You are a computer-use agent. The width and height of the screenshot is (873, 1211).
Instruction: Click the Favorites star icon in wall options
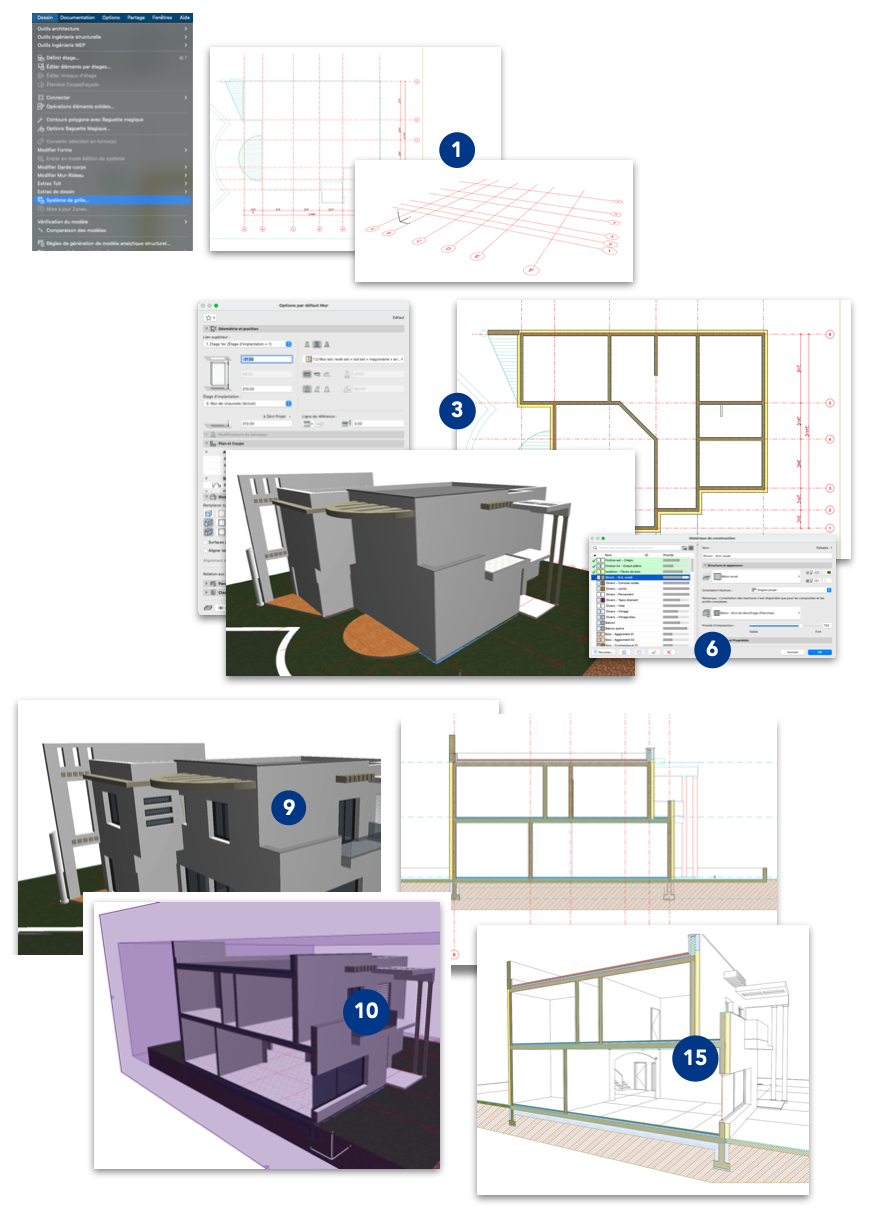click(210, 317)
